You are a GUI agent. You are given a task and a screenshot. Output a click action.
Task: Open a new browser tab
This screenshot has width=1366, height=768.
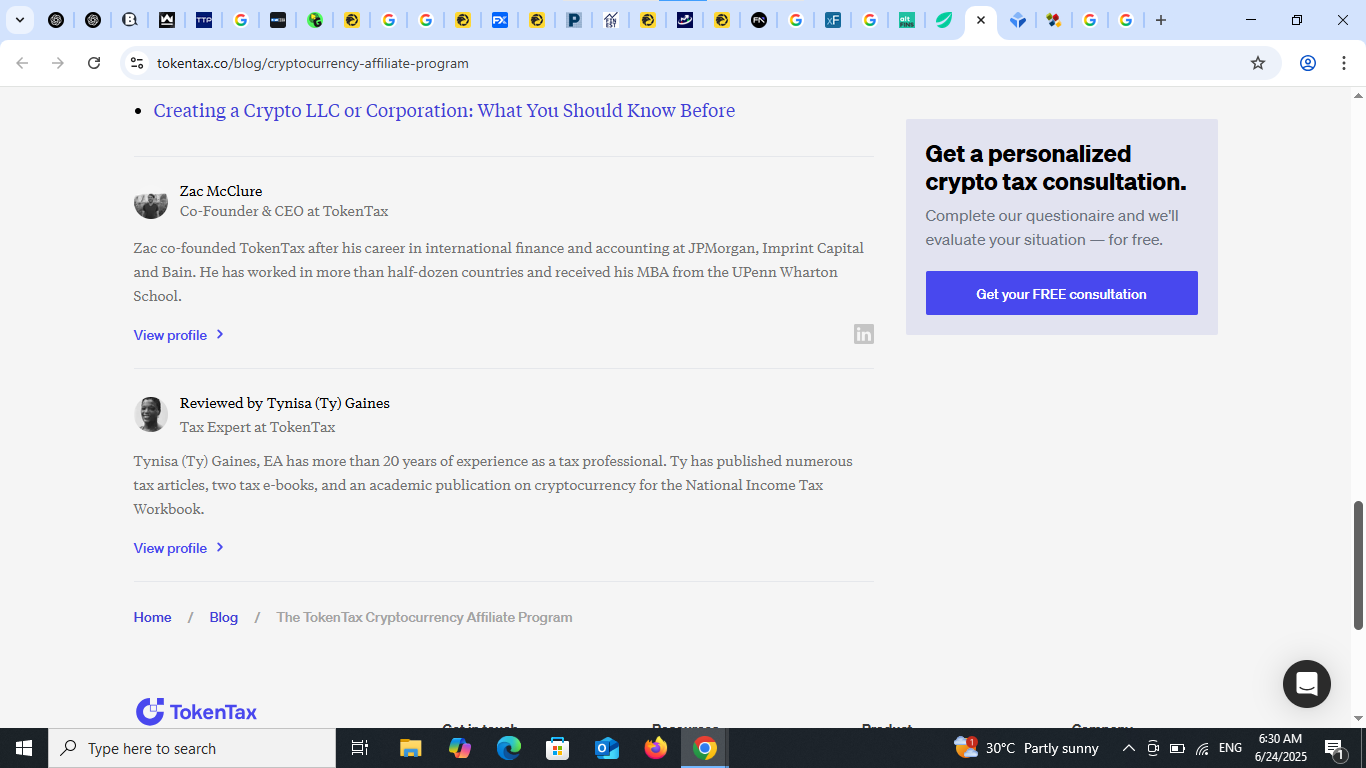pyautogui.click(x=1161, y=20)
